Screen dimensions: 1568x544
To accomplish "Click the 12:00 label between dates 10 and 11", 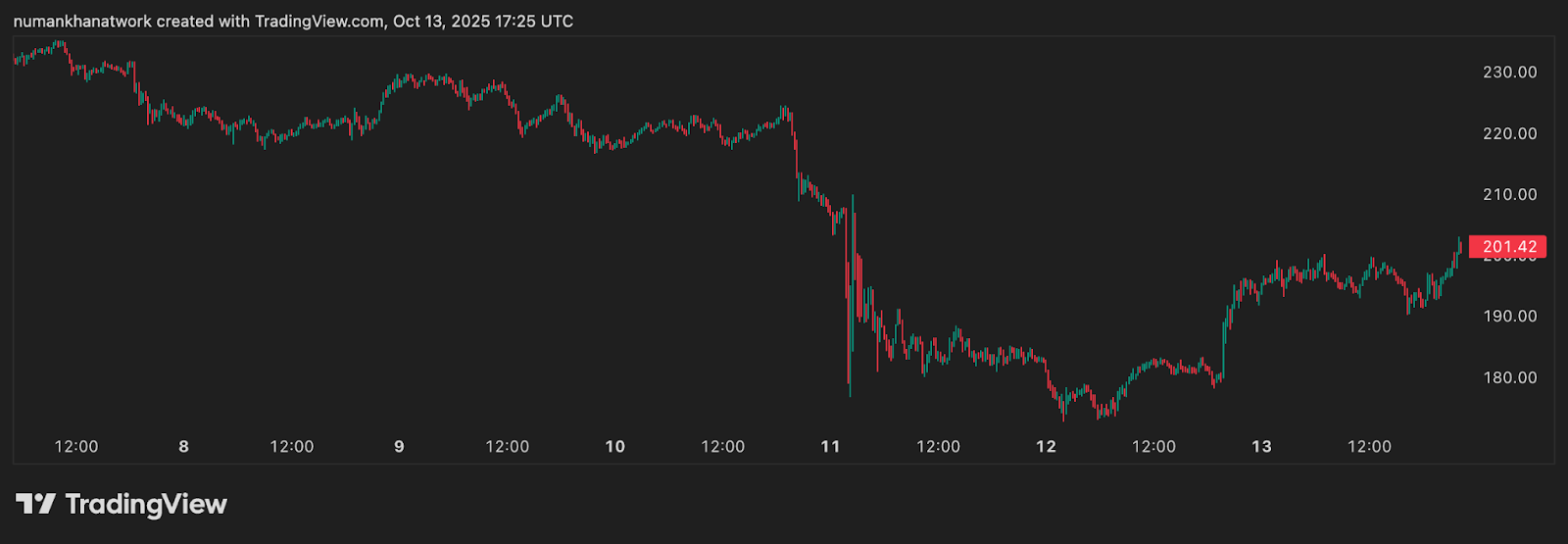I will [x=723, y=447].
